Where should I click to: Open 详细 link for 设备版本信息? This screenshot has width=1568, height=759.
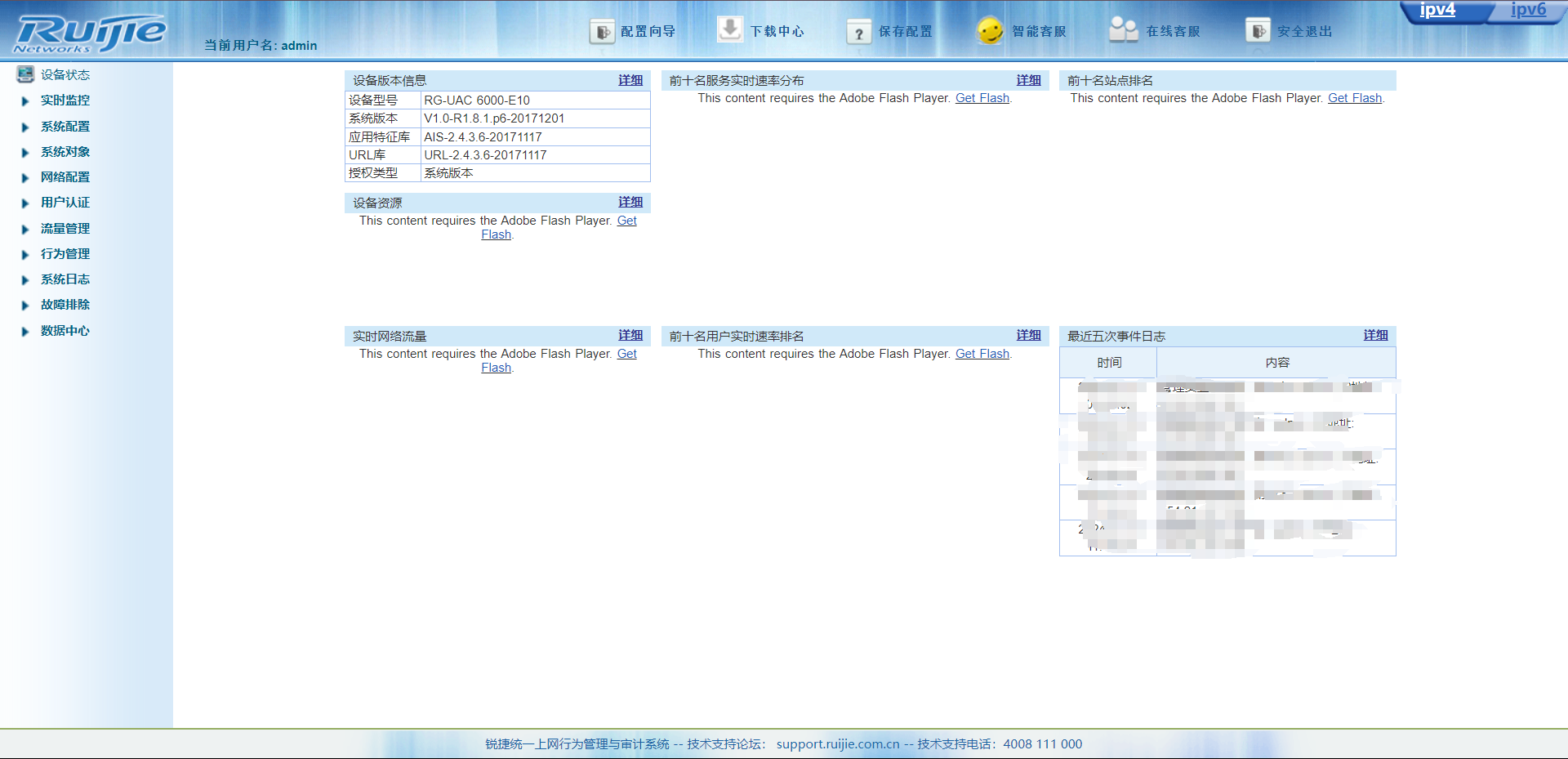tap(630, 80)
